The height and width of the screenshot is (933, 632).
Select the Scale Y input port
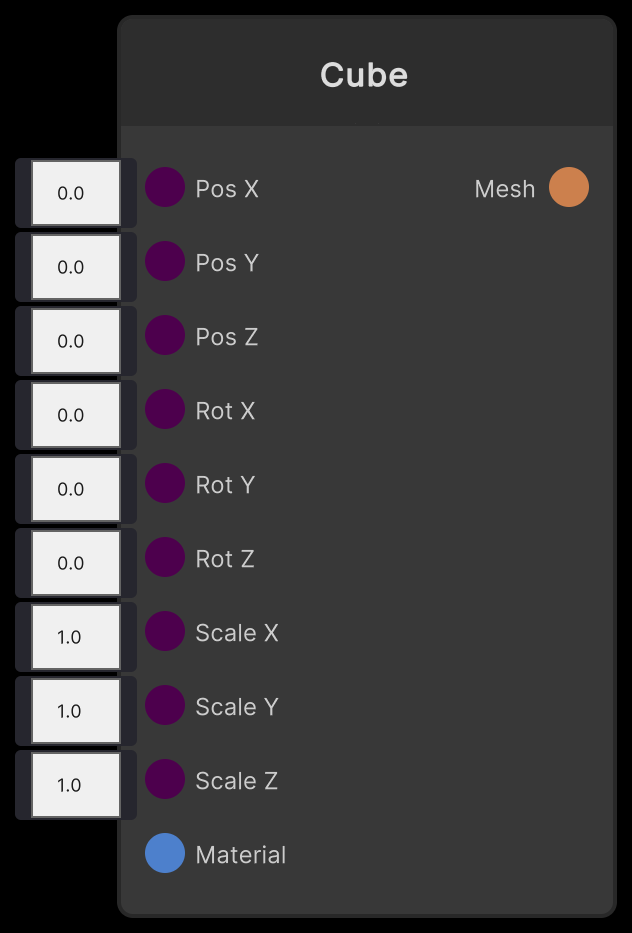pos(165,706)
